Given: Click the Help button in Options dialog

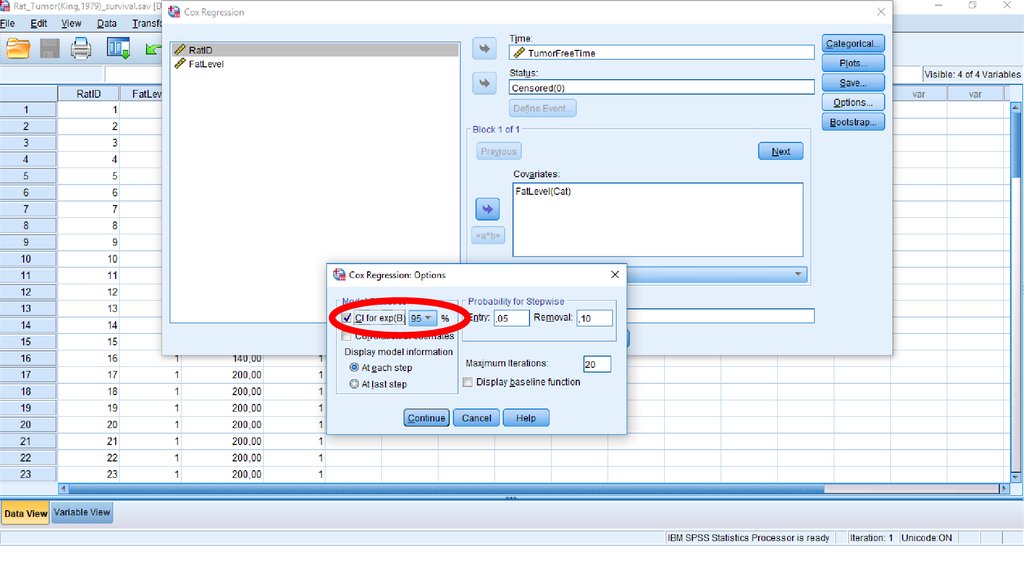Looking at the screenshot, I should coord(526,418).
